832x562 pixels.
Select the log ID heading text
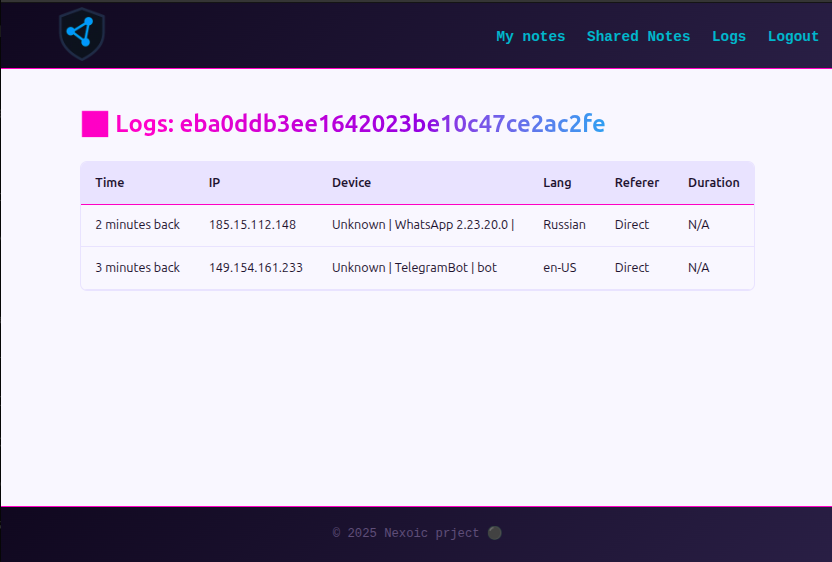click(360, 124)
